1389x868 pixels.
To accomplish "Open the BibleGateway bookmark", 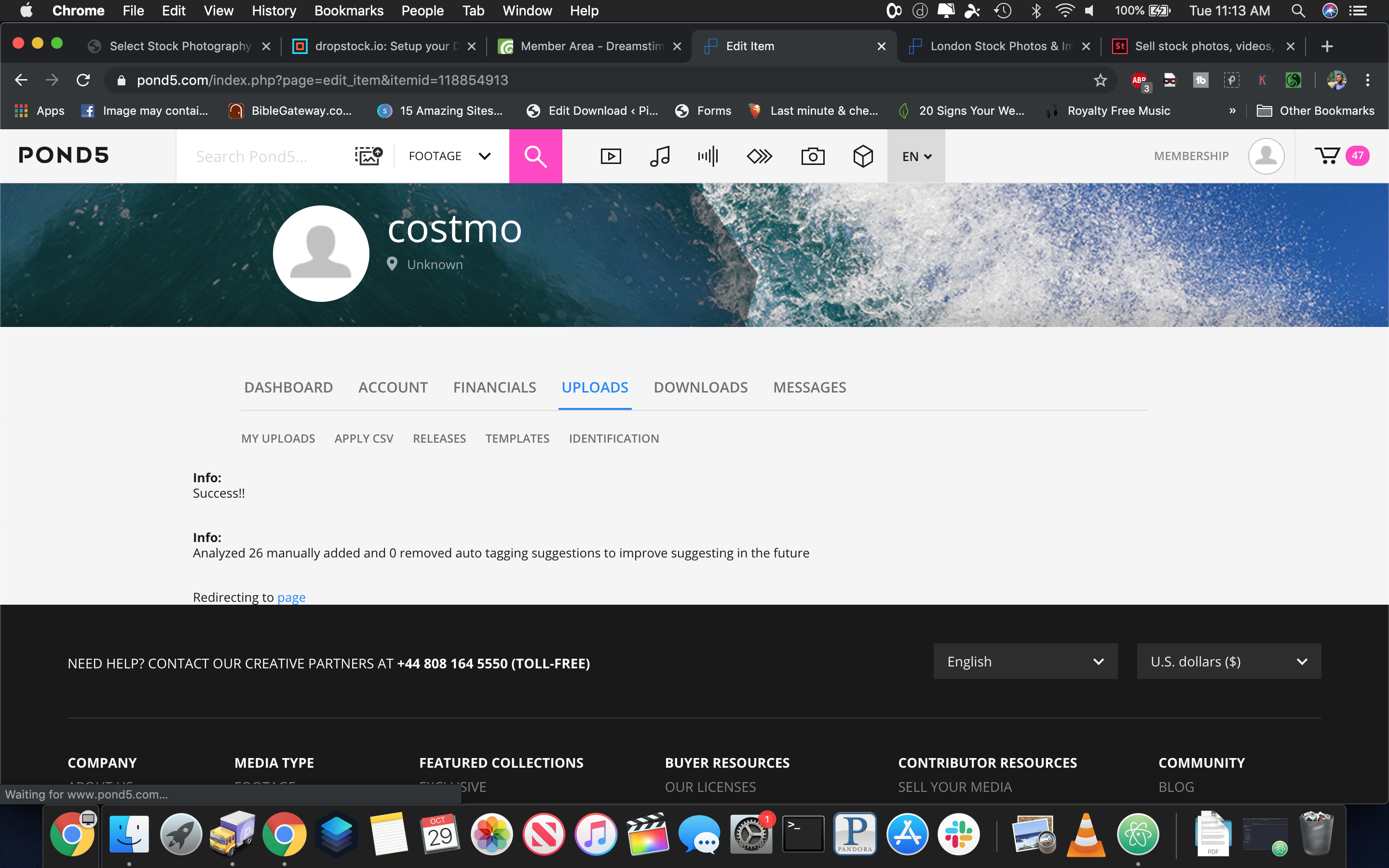I will (x=290, y=111).
